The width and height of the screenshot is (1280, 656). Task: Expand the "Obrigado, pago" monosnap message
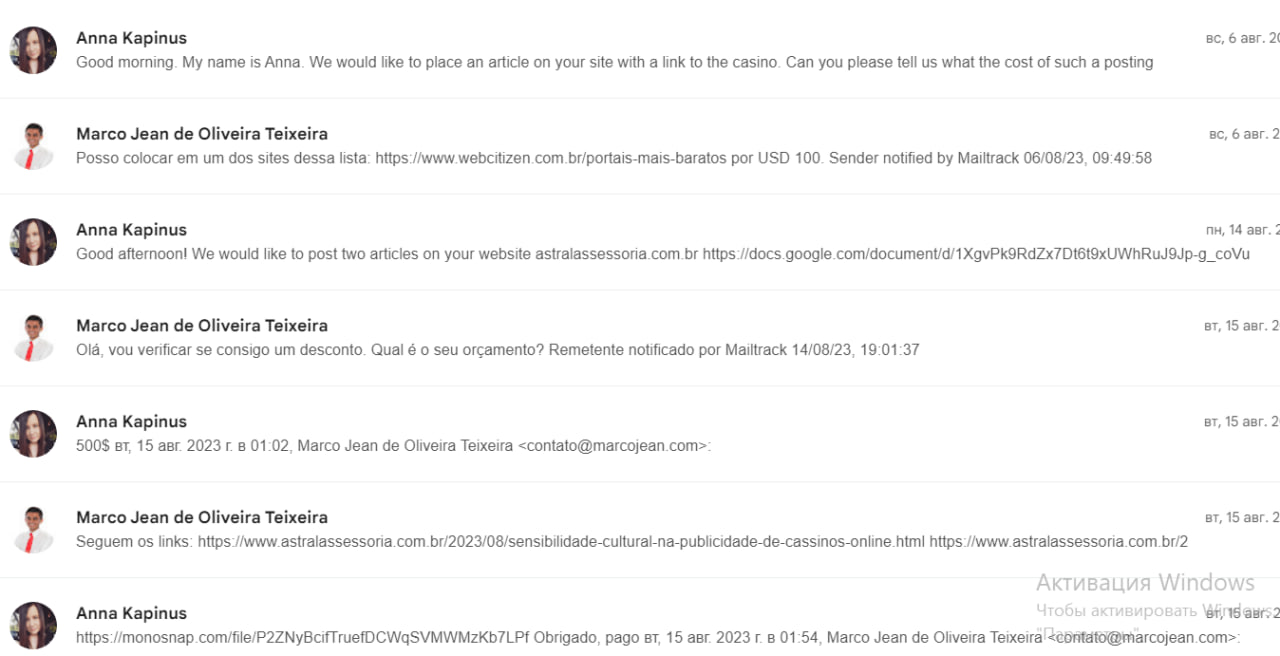658,638
